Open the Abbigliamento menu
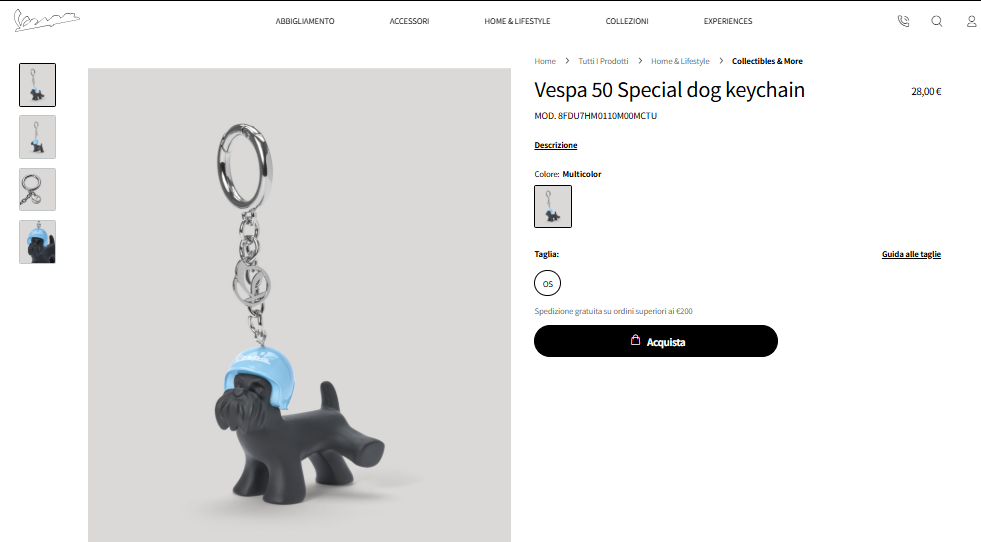 pos(305,21)
